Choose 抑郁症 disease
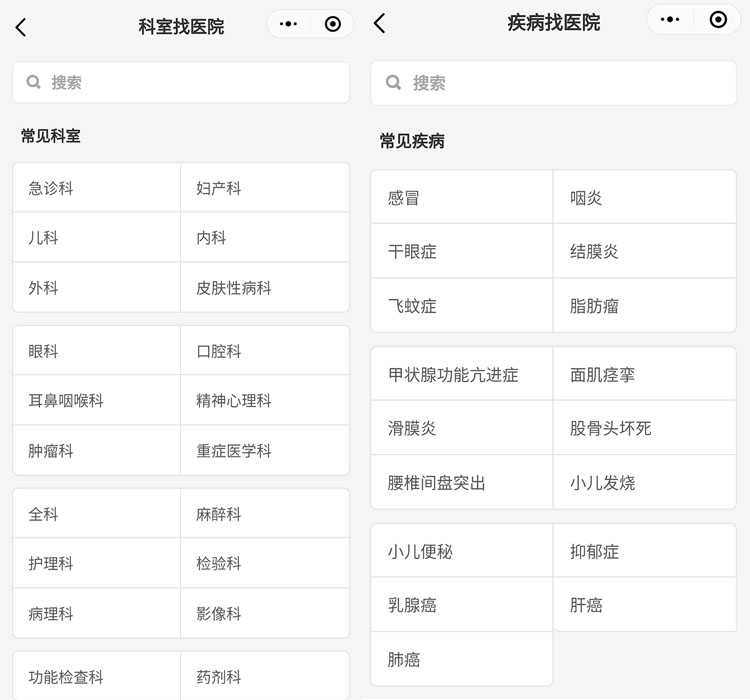Viewport: 750px width, 700px height. 644,551
